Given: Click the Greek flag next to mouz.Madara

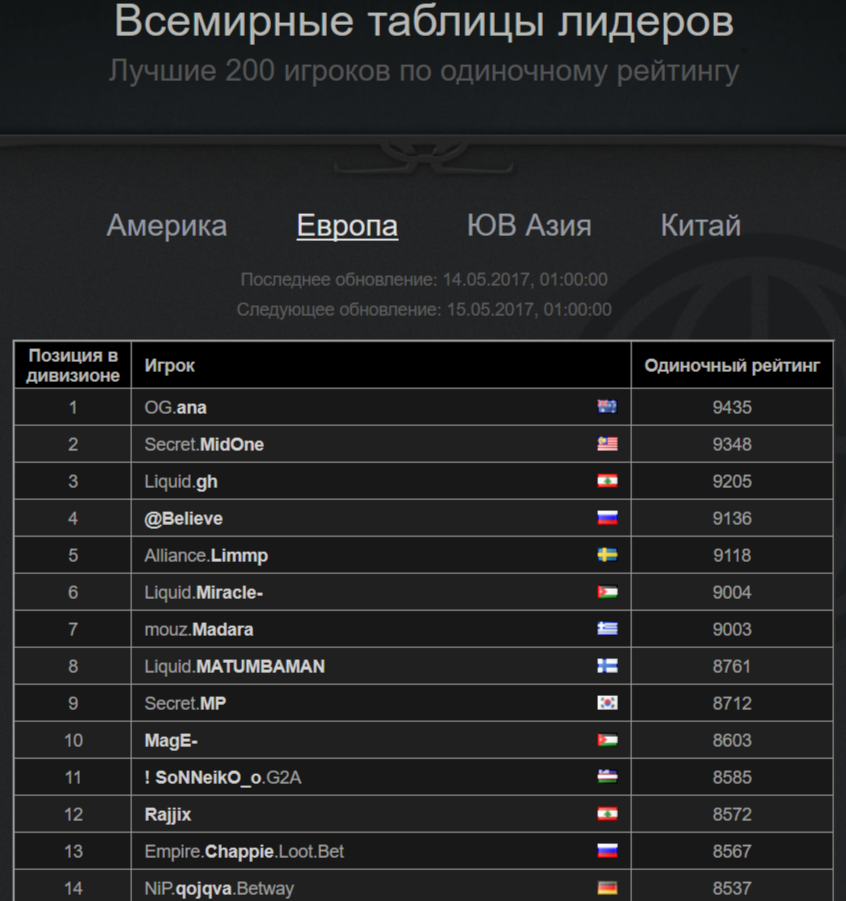Looking at the screenshot, I should coord(607,629).
